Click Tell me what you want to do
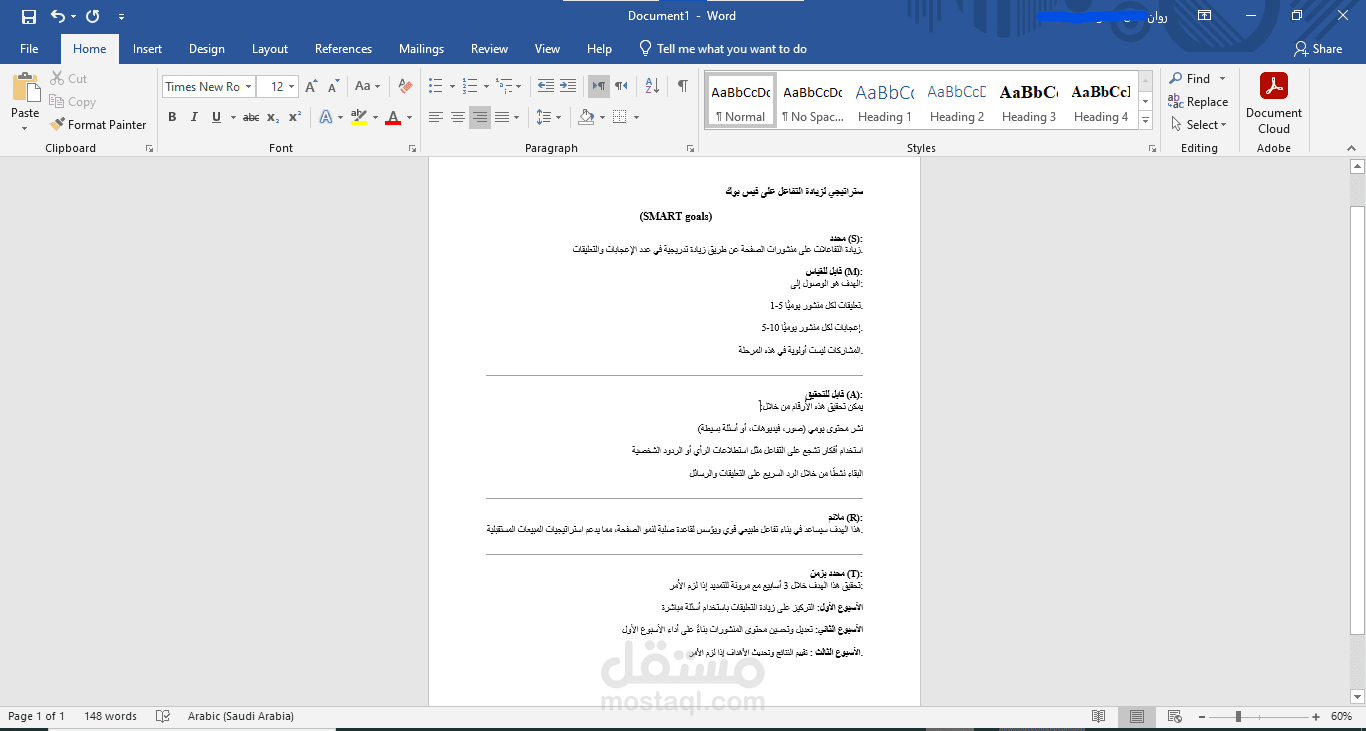 tap(723, 48)
